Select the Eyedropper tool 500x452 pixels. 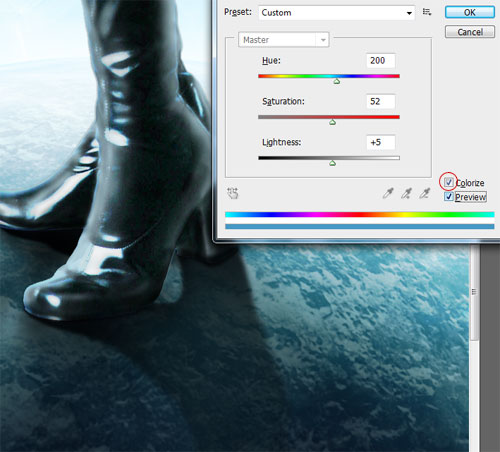(x=388, y=193)
